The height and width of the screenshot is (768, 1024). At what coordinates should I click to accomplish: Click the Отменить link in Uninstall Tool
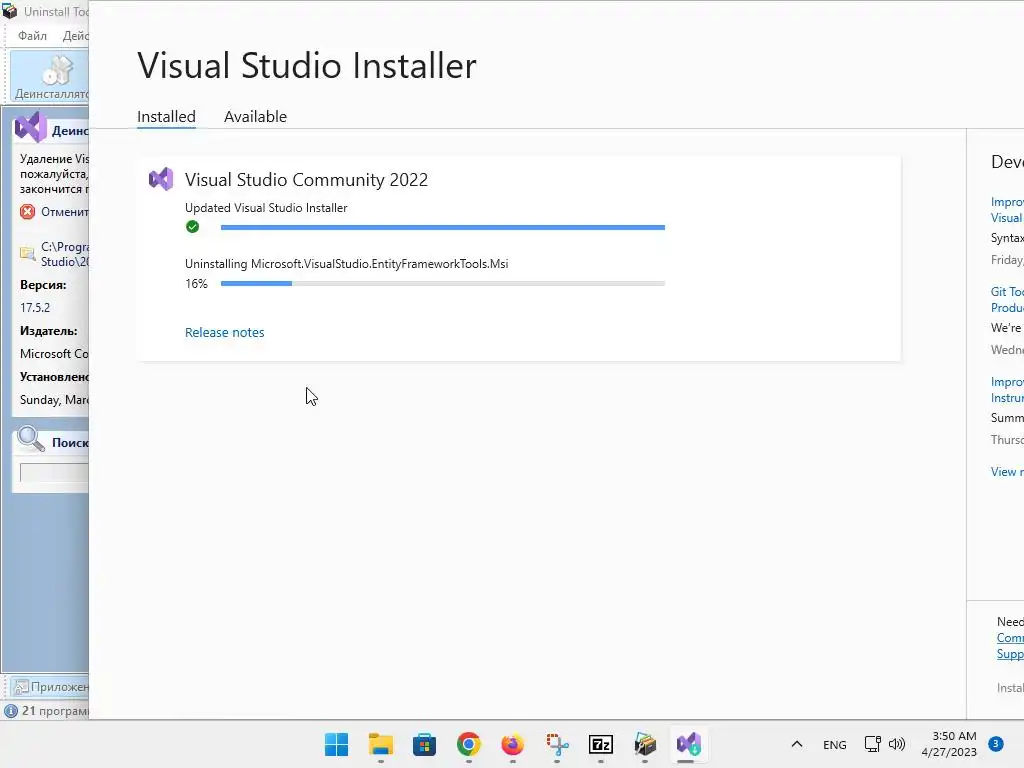click(65, 212)
